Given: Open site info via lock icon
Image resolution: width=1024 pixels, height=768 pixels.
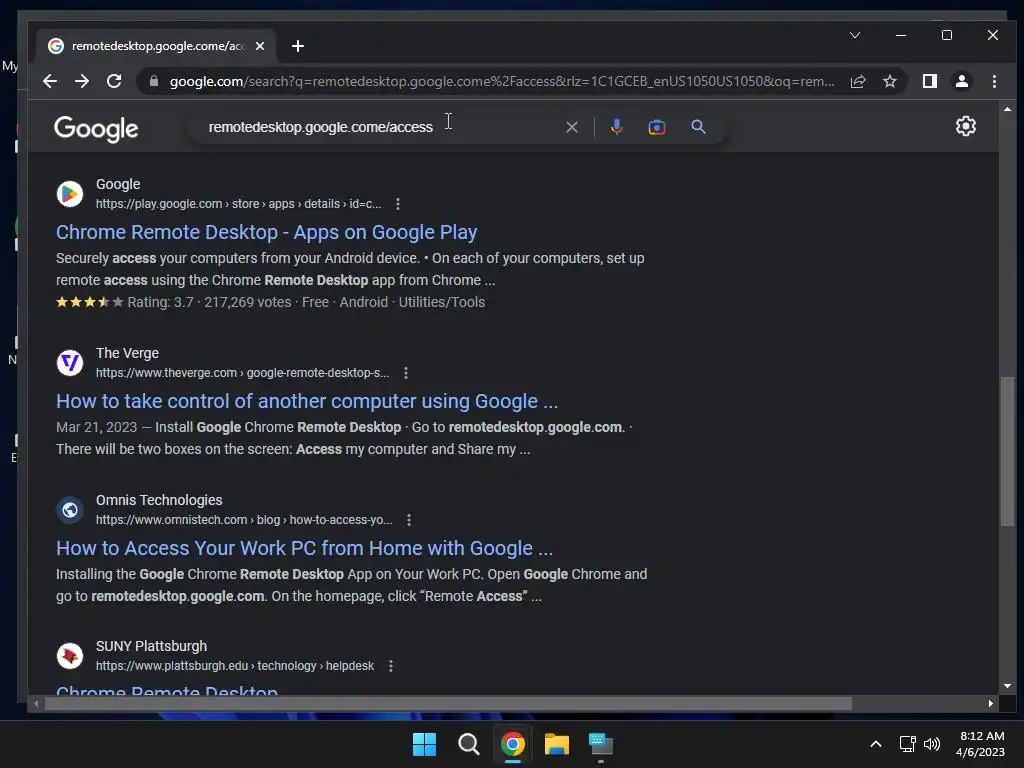Looking at the screenshot, I should (153, 81).
